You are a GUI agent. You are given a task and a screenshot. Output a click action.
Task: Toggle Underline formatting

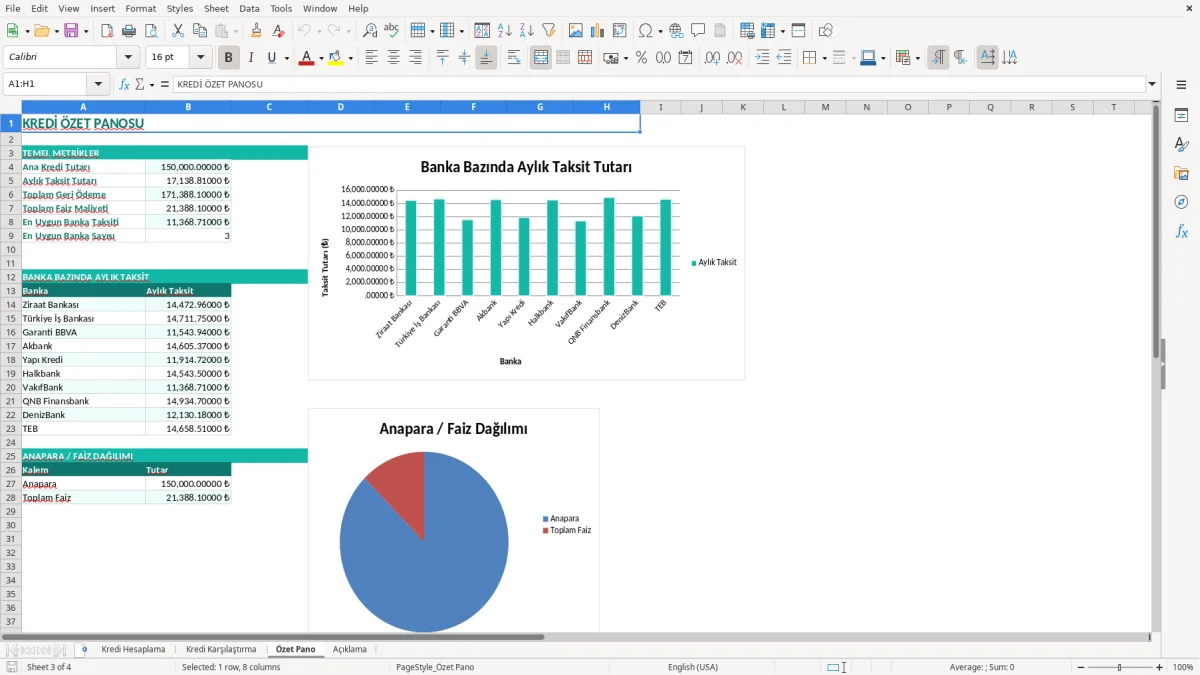272,58
